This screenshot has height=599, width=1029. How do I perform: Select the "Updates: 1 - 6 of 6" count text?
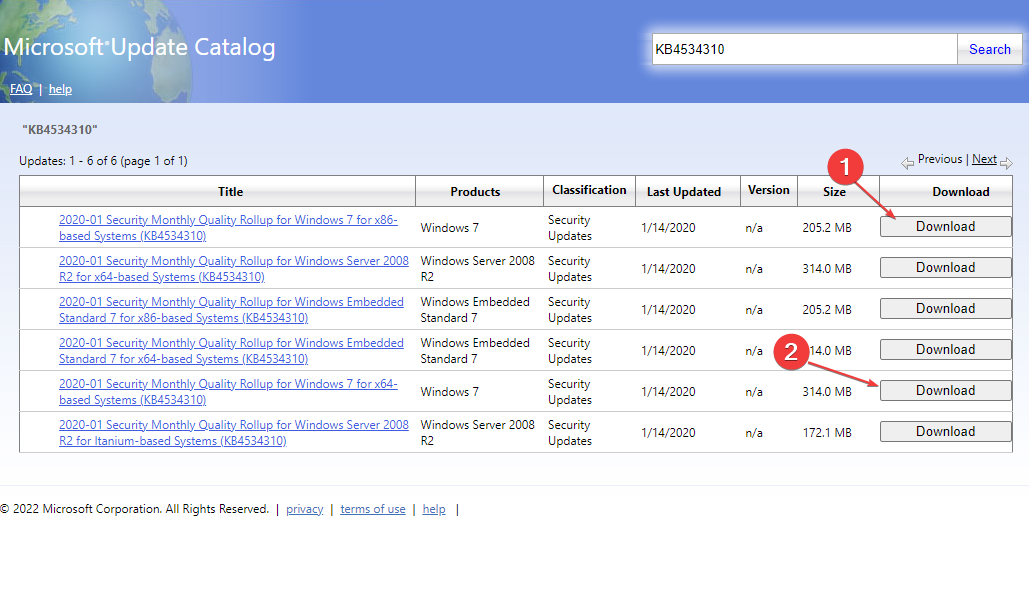tap(103, 161)
